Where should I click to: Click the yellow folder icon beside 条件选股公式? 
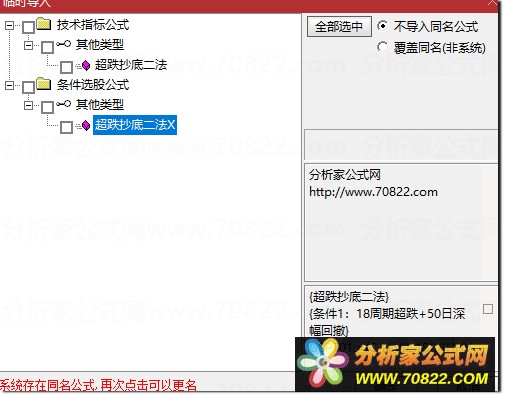pyautogui.click(x=43, y=84)
